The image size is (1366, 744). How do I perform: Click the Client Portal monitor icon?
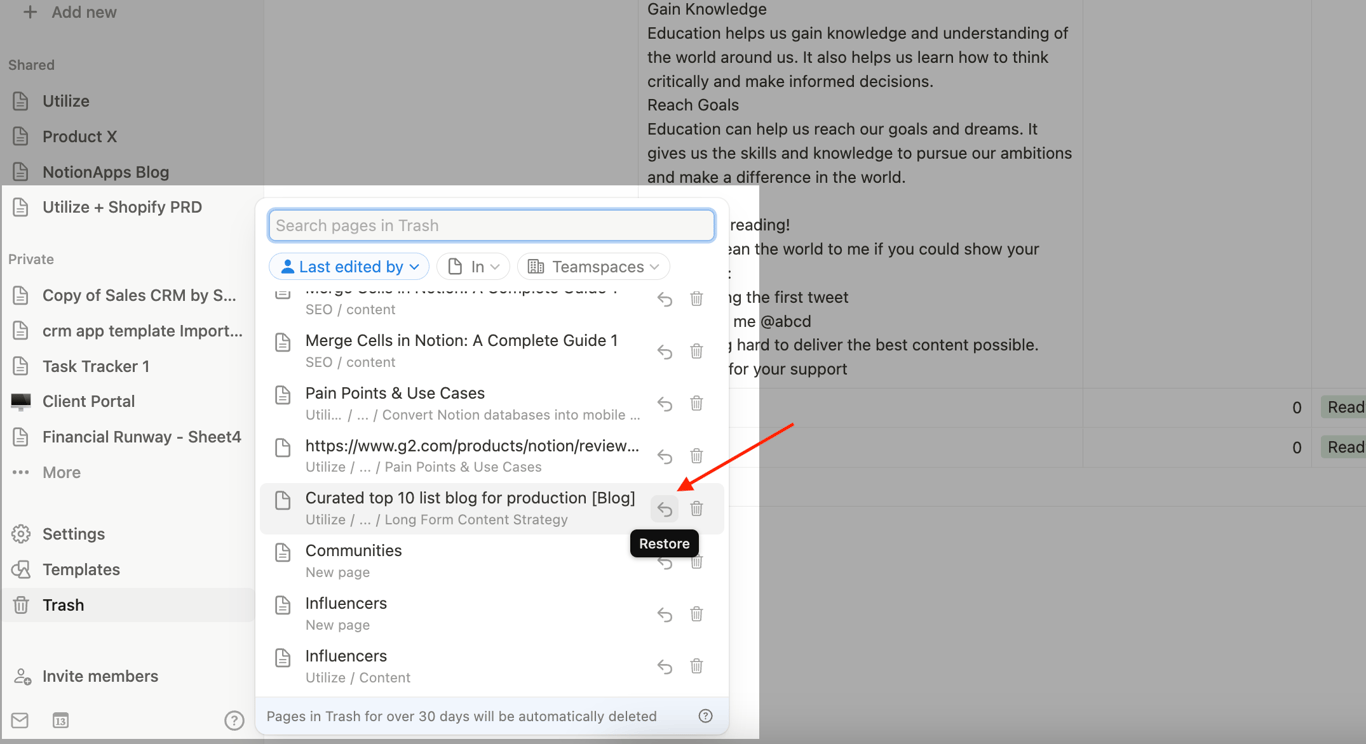coord(21,401)
